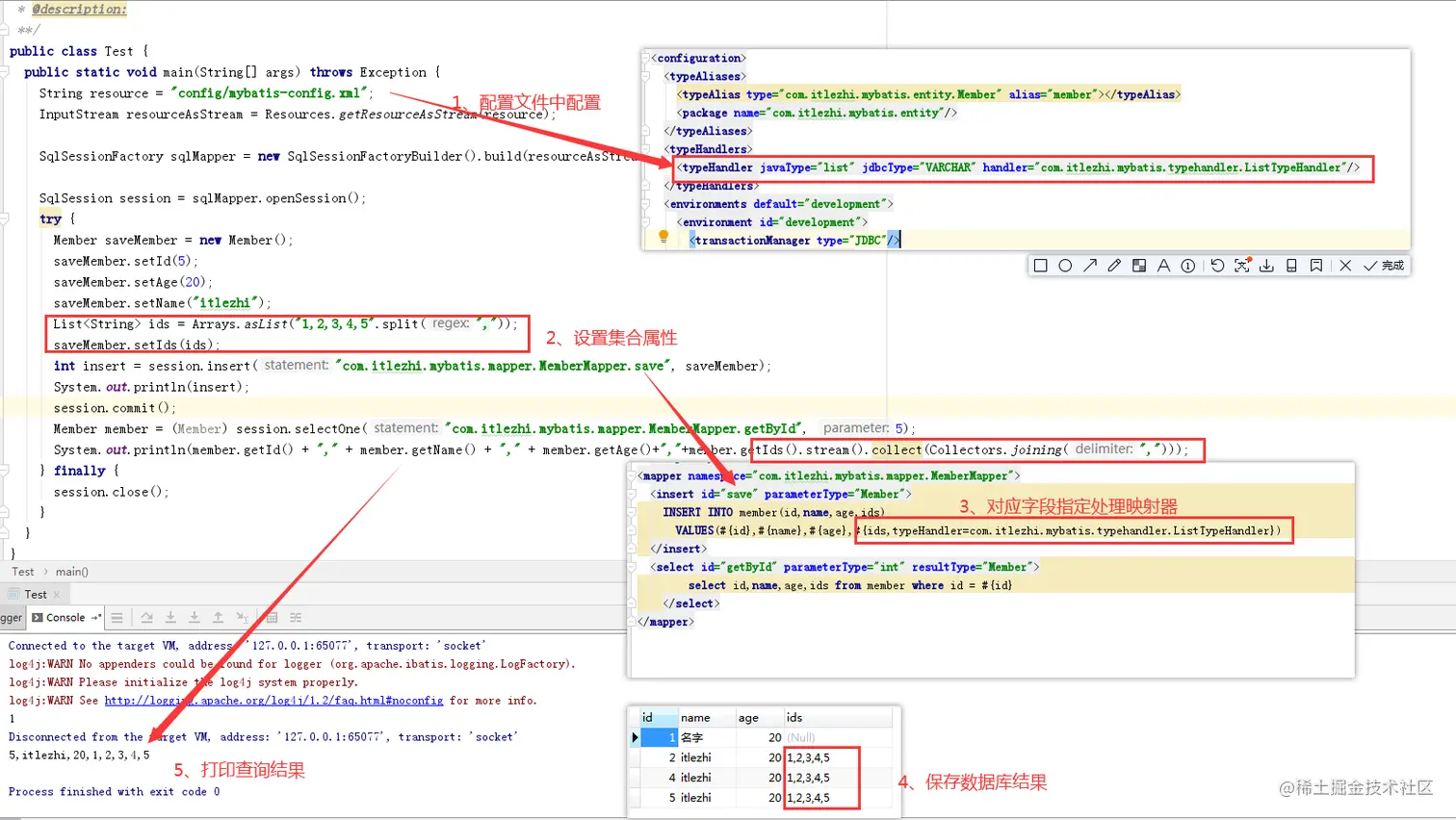Viewport: 1456px width, 820px height.
Task: Click 完成 to finish the screenshot
Action: (x=1384, y=266)
